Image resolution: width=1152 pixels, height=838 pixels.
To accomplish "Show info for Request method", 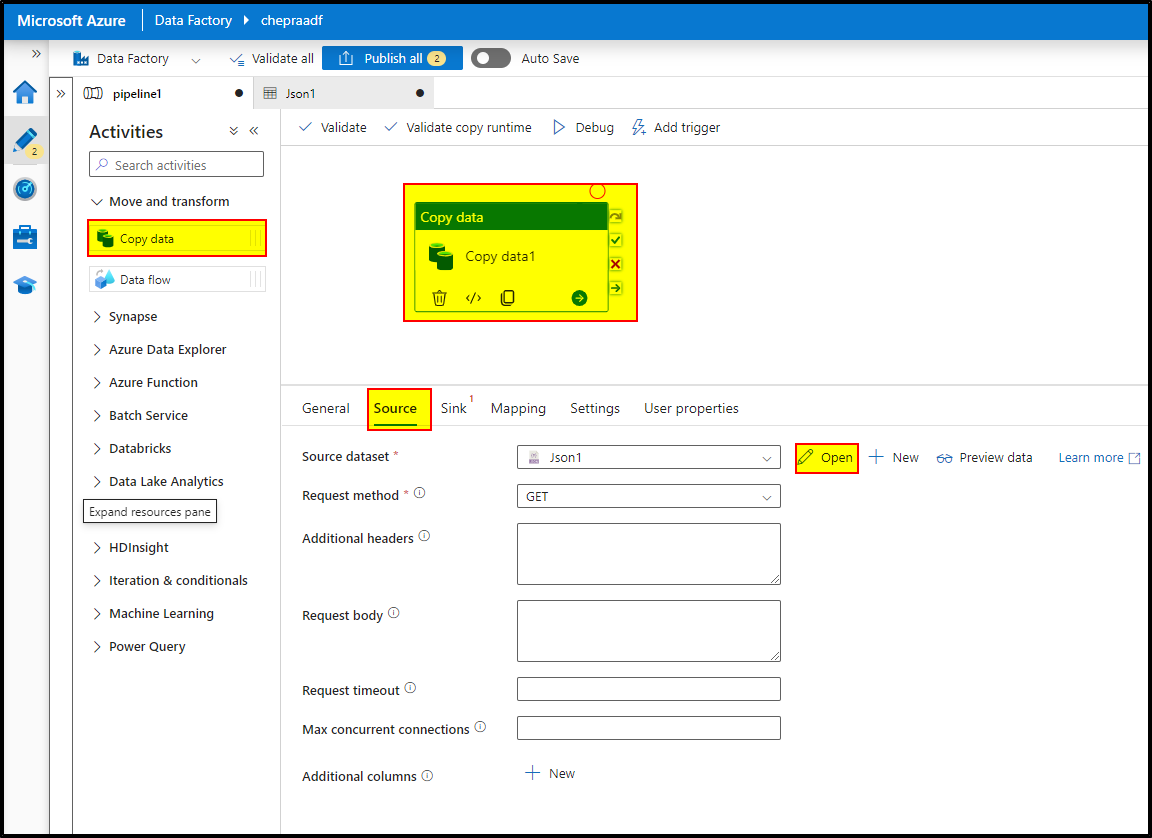I will (420, 493).
